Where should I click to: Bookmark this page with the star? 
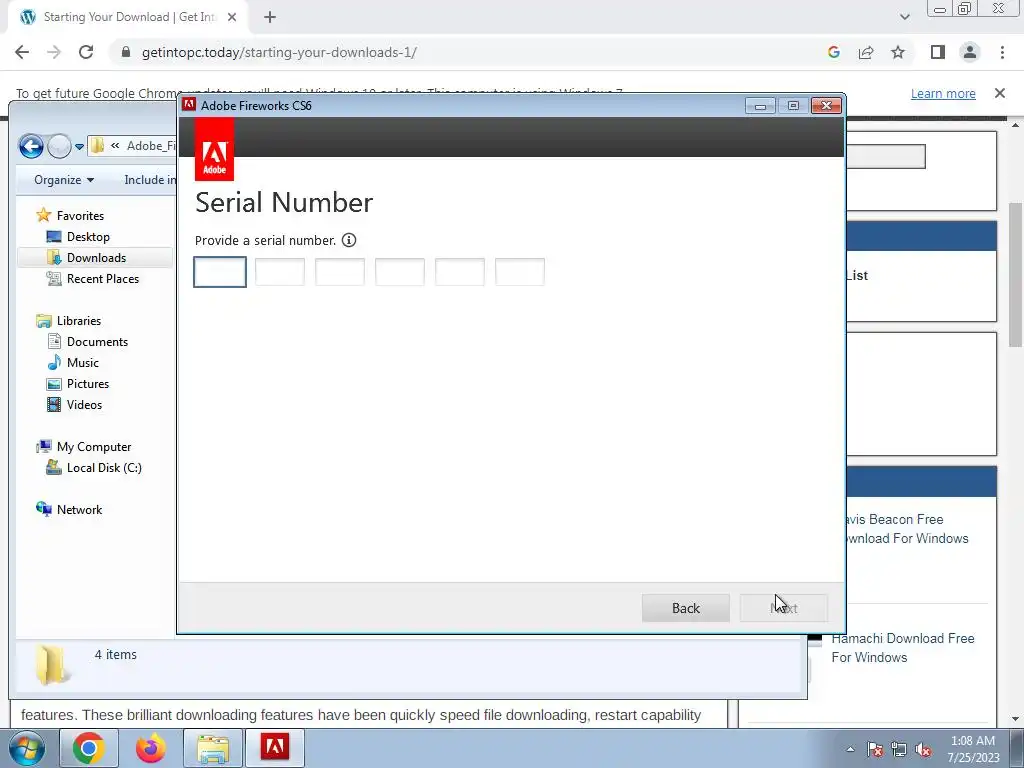tap(898, 52)
